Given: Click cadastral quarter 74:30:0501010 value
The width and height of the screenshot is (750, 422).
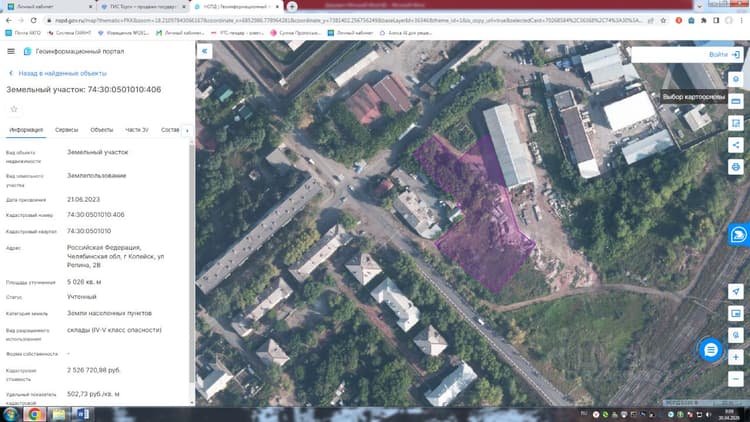Looking at the screenshot, I should tap(89, 231).
